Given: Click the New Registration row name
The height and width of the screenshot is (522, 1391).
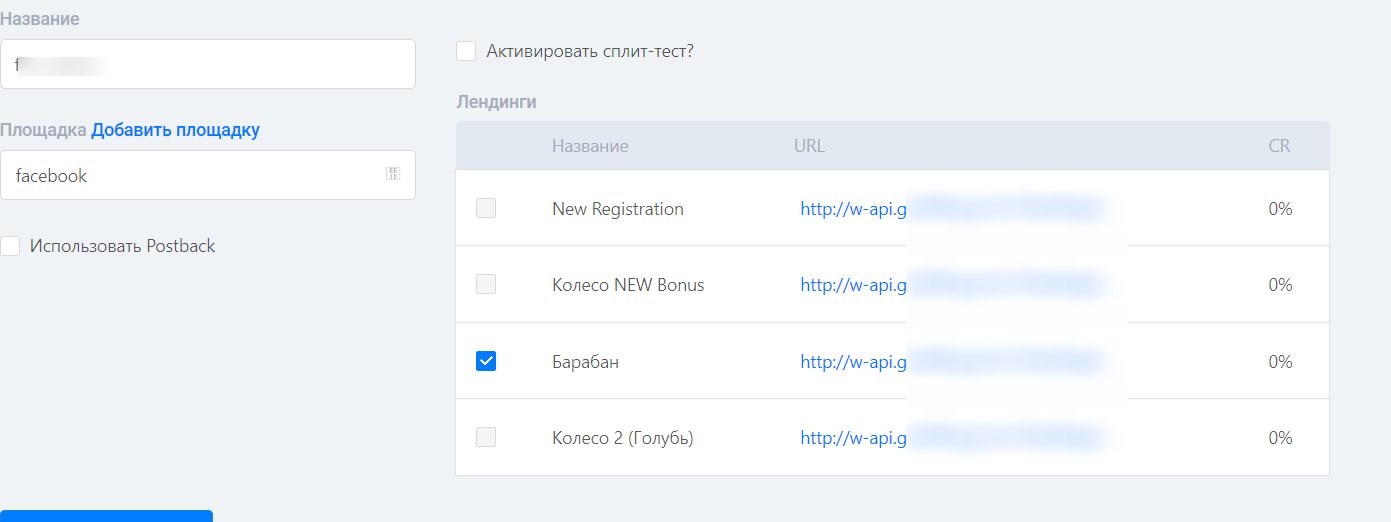Looking at the screenshot, I should pos(618,209).
